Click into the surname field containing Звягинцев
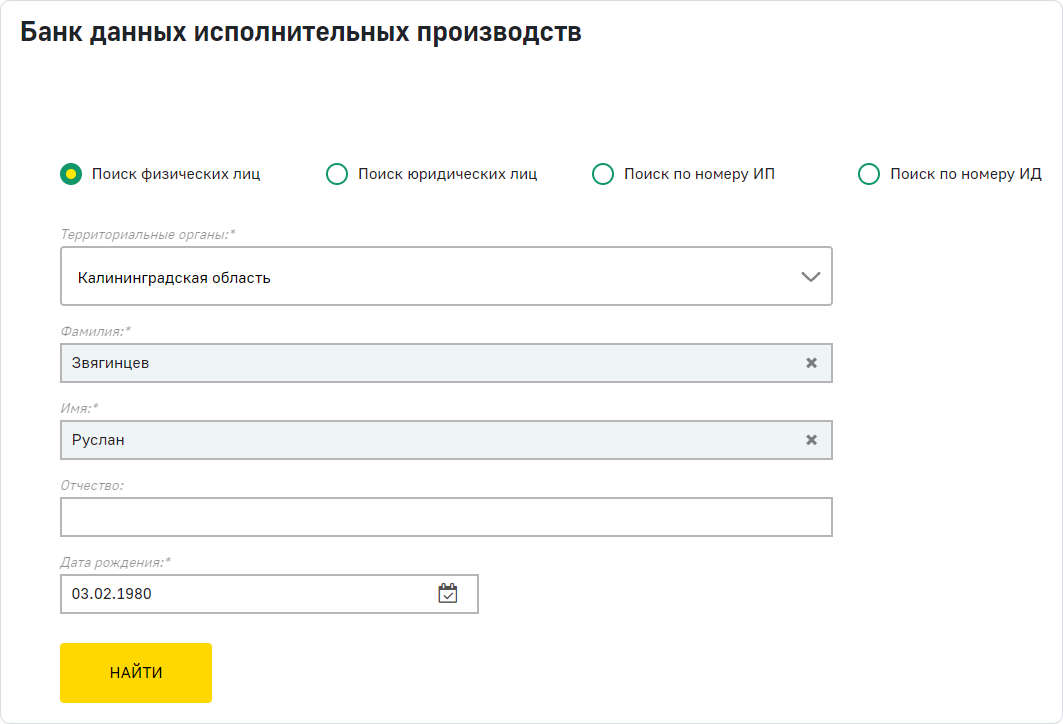This screenshot has width=1063, height=724. pos(420,363)
